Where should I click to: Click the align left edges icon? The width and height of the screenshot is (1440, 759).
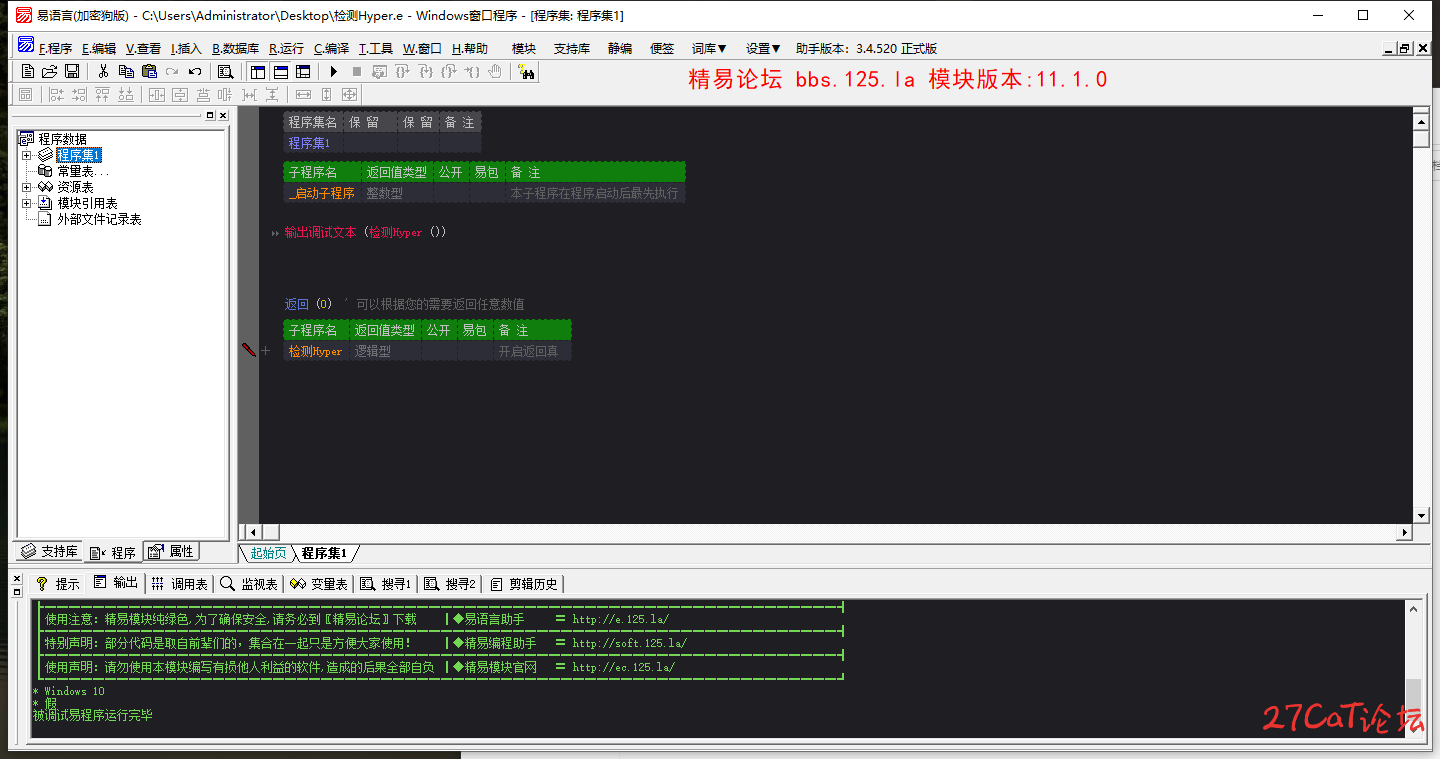(x=57, y=94)
